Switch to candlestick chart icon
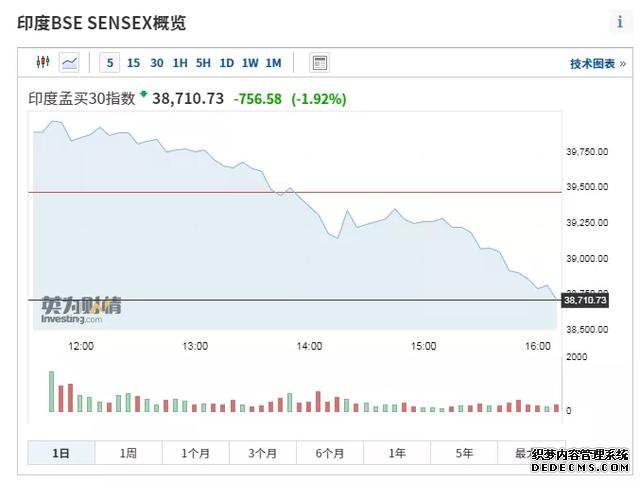The width and height of the screenshot is (640, 482). click(x=43, y=62)
